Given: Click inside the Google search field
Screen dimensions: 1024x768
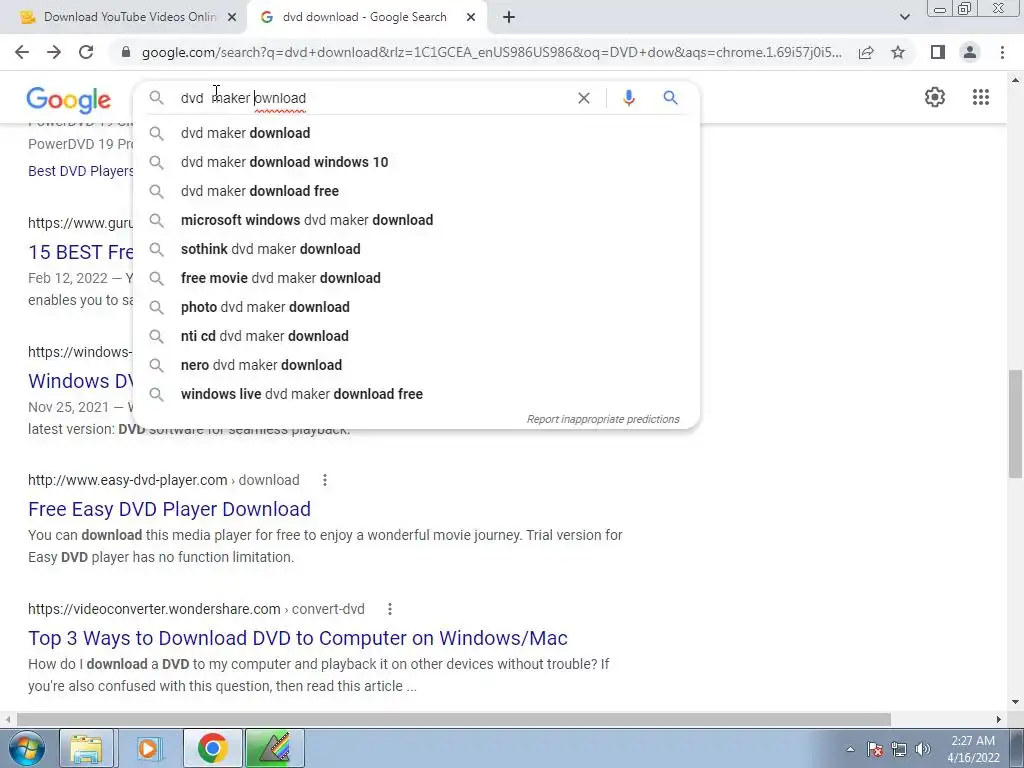Looking at the screenshot, I should pos(372,98).
